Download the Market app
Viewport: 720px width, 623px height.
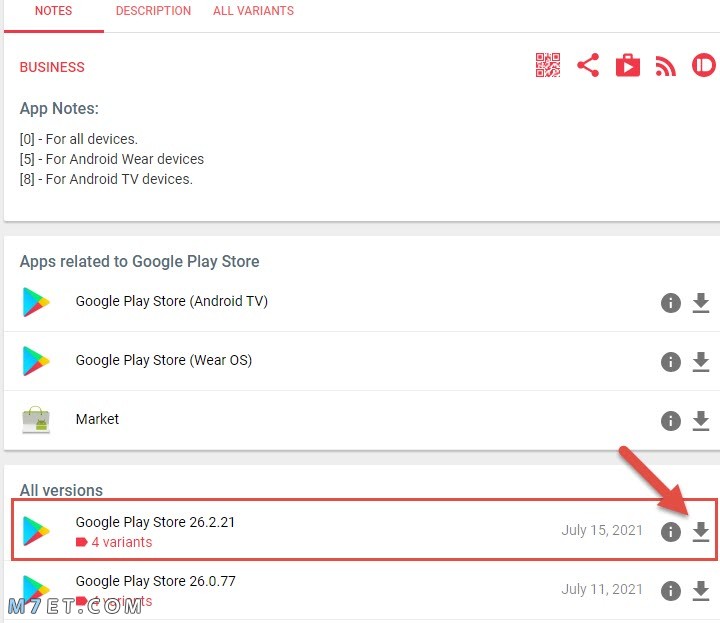coord(701,421)
